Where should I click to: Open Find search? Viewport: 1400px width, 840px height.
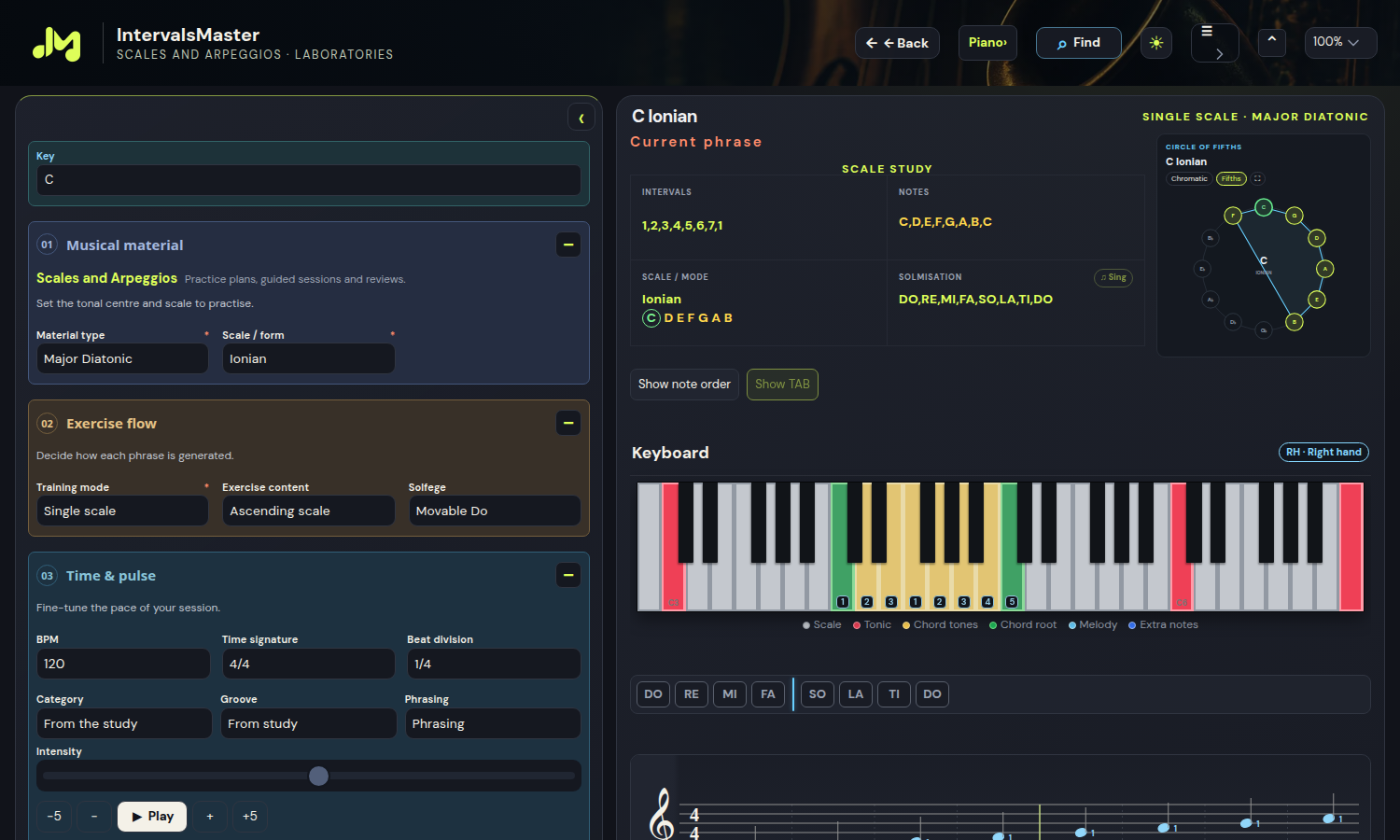tap(1079, 43)
